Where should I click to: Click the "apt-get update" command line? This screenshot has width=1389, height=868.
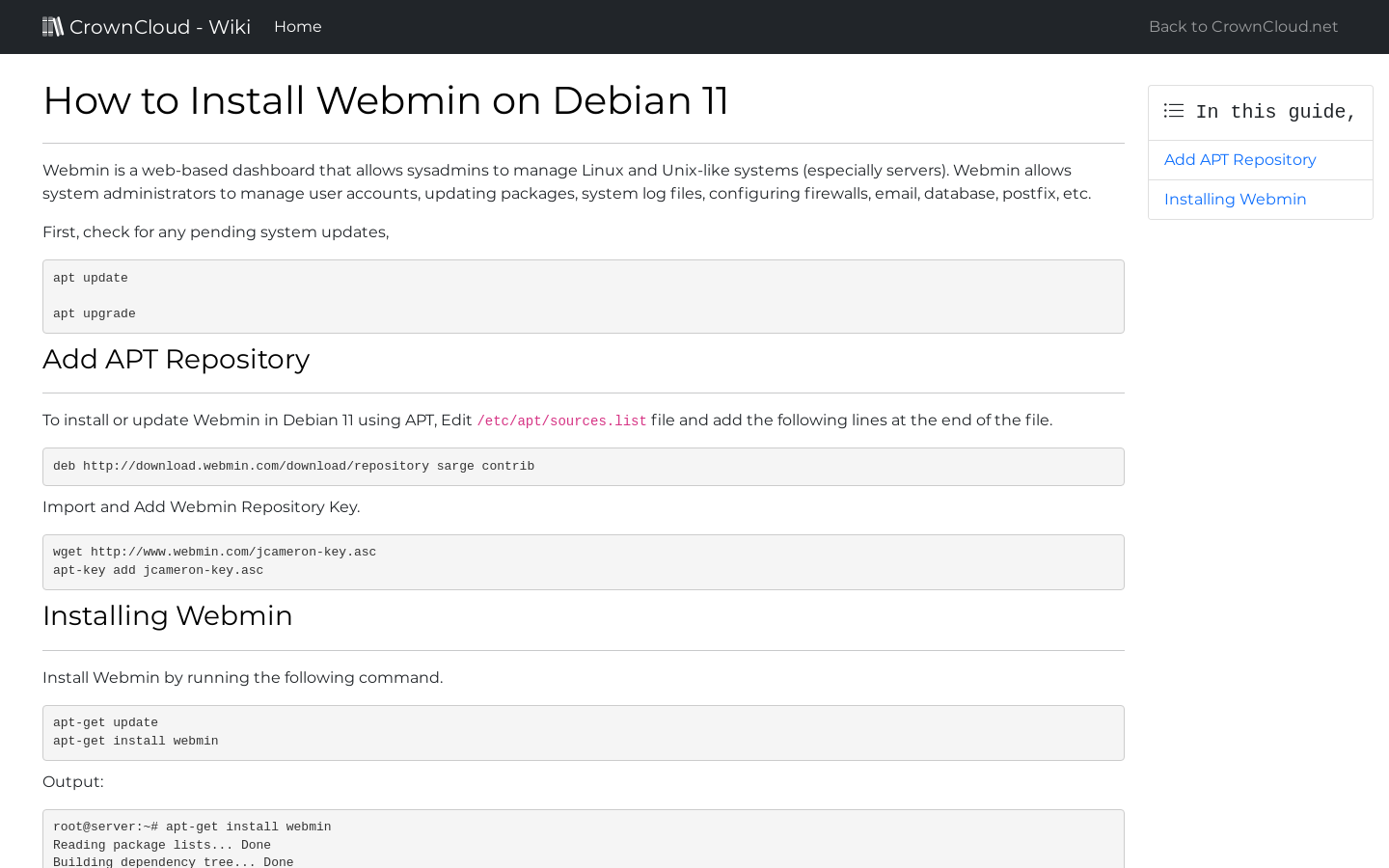(105, 723)
